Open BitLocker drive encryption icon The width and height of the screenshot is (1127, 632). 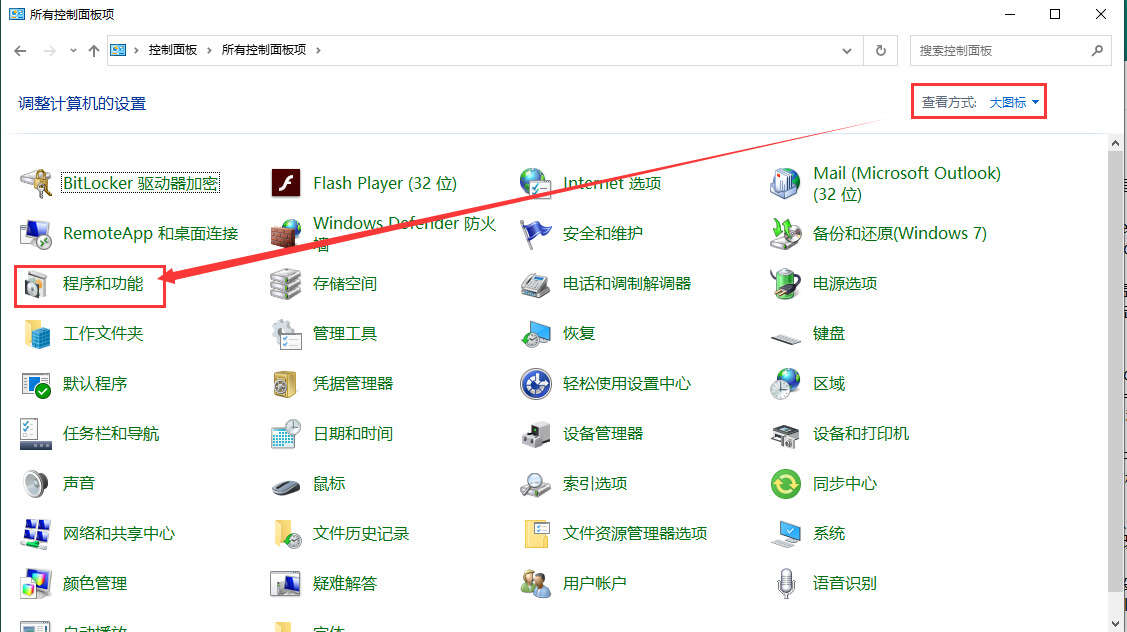click(x=36, y=183)
